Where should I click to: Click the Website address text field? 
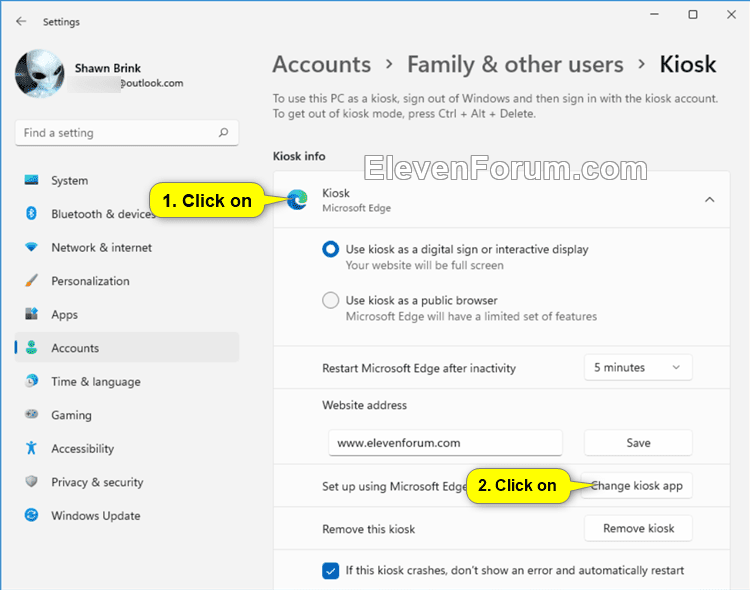pyautogui.click(x=445, y=443)
